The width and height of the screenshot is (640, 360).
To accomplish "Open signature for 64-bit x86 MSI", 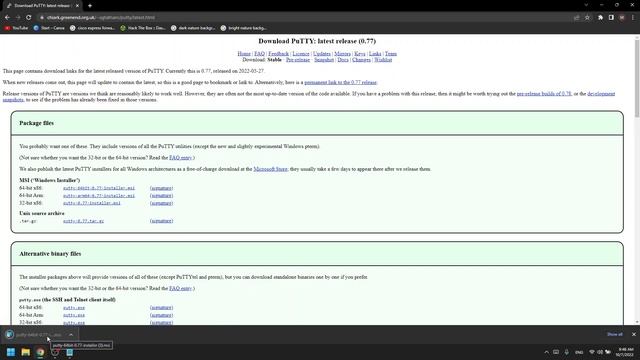I will coord(161,188).
